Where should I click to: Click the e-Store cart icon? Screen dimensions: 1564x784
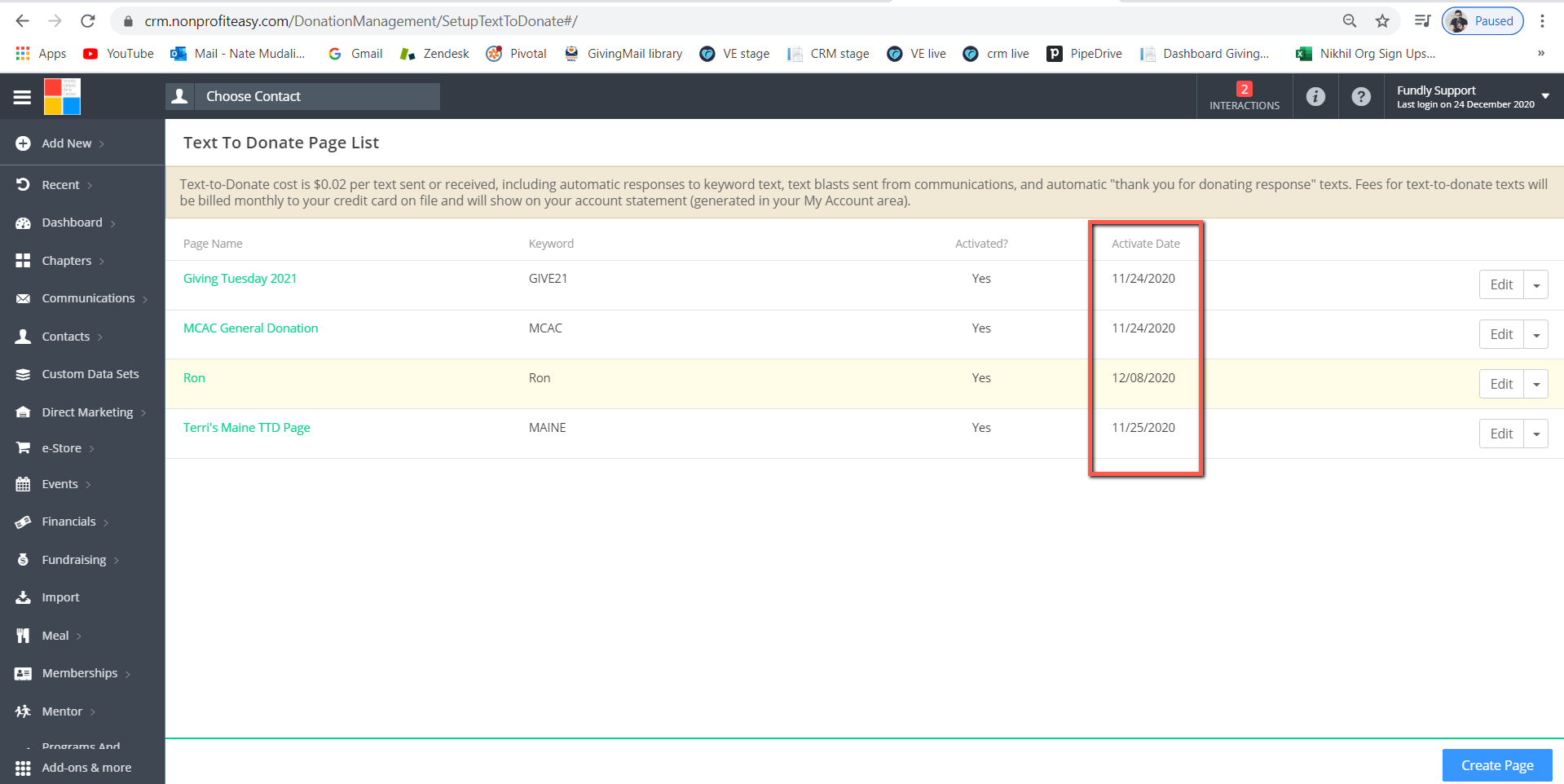click(23, 448)
